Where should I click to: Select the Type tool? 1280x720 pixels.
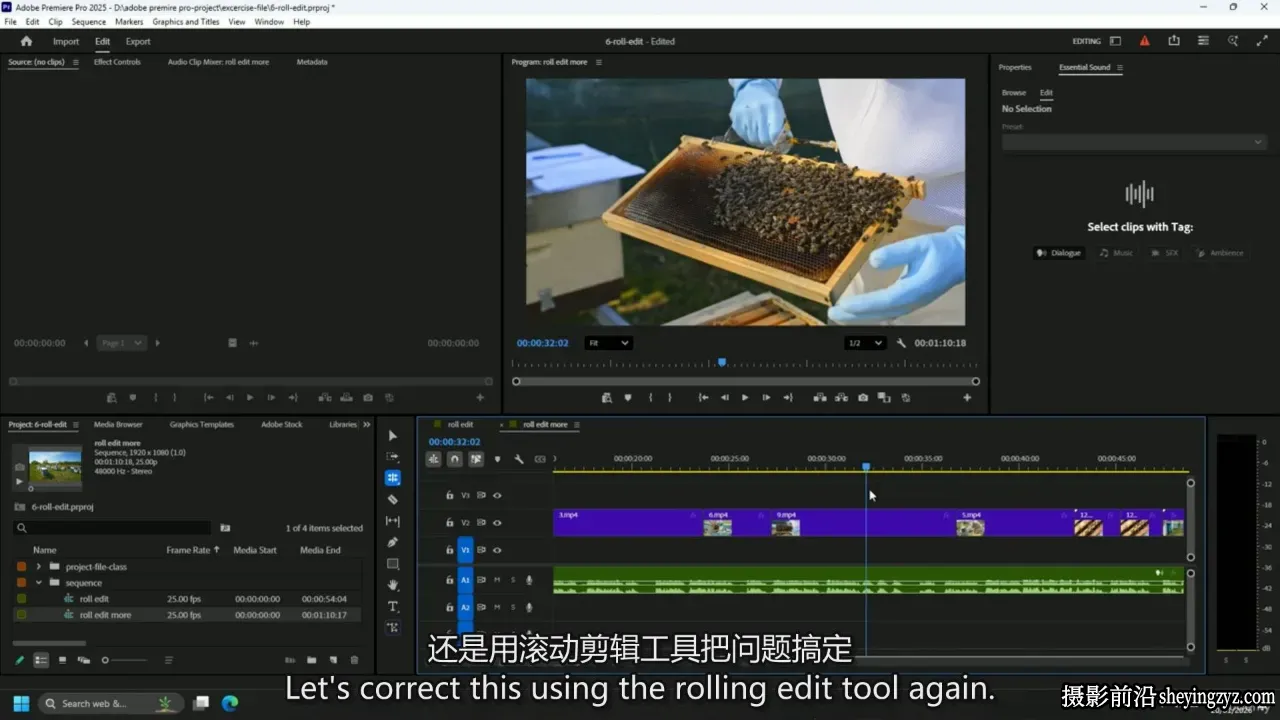(x=392, y=606)
